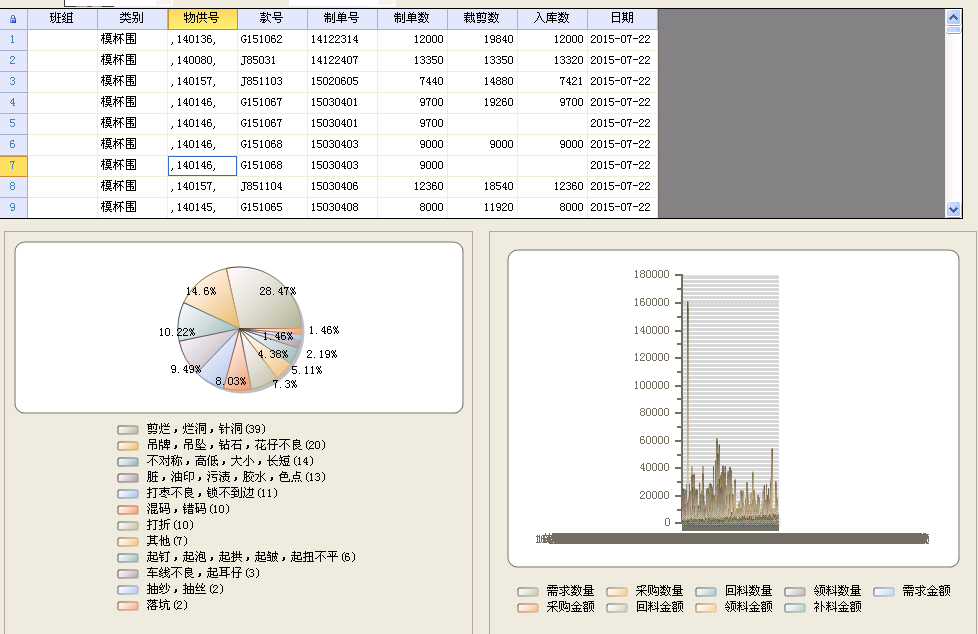Click the 混码，错码 legend color swatch
Image resolution: width=978 pixels, height=634 pixels.
pos(127,510)
